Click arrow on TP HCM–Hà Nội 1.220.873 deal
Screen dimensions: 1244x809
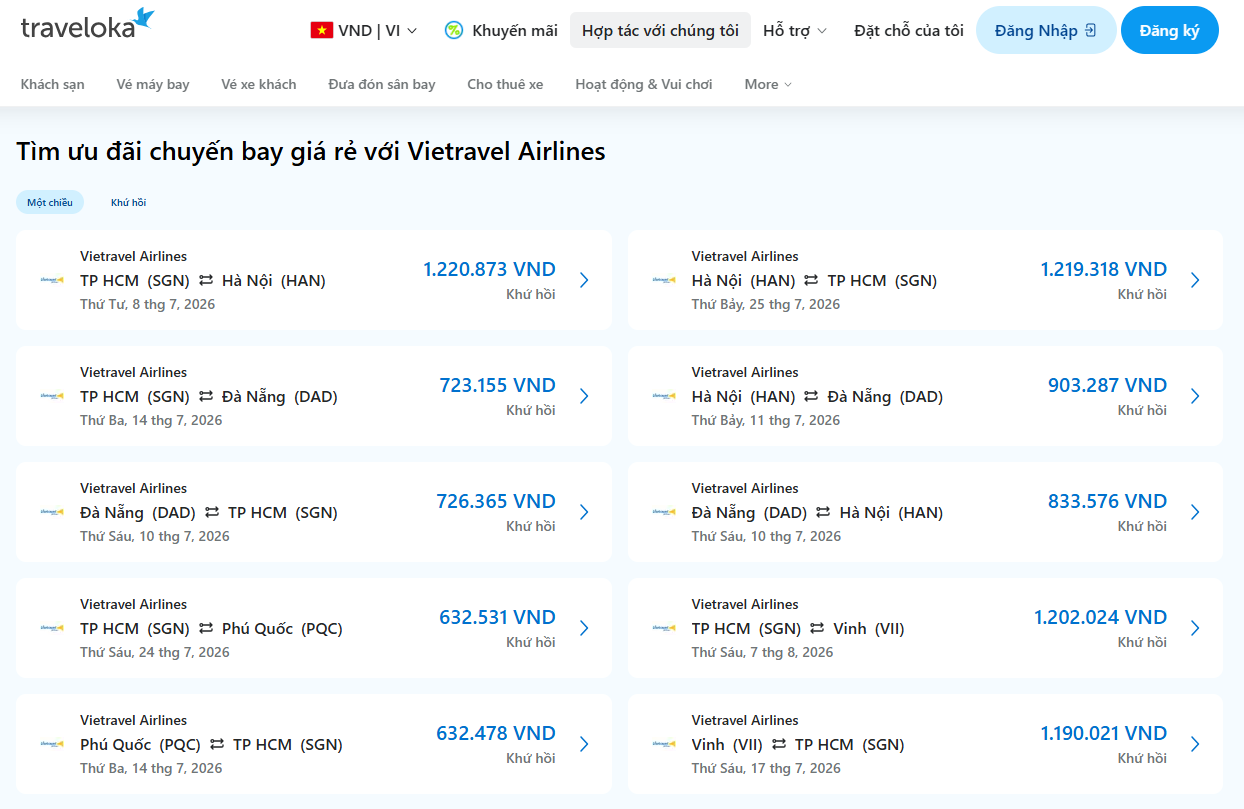click(584, 280)
